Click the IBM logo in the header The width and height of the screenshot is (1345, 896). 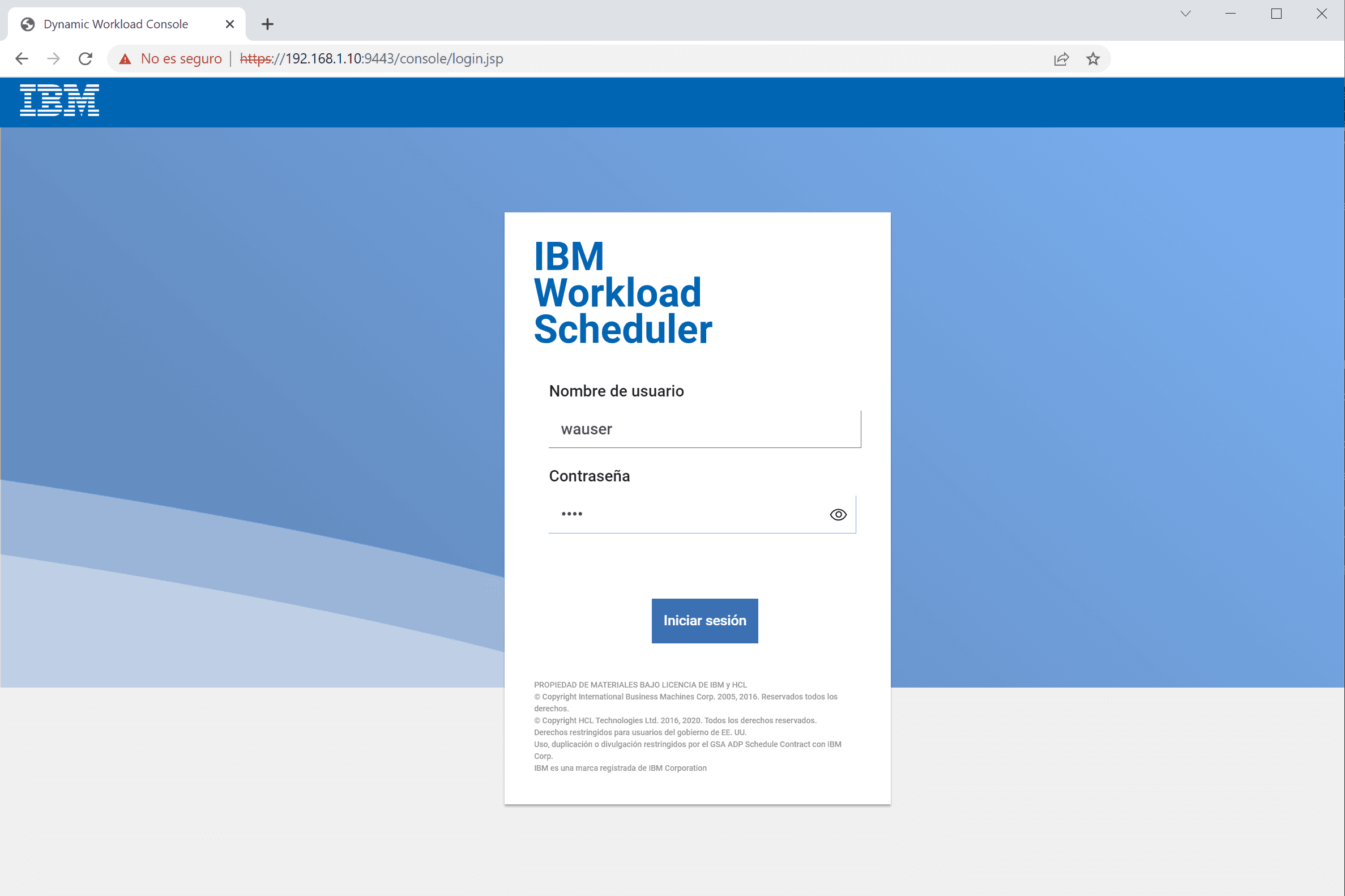click(x=59, y=100)
